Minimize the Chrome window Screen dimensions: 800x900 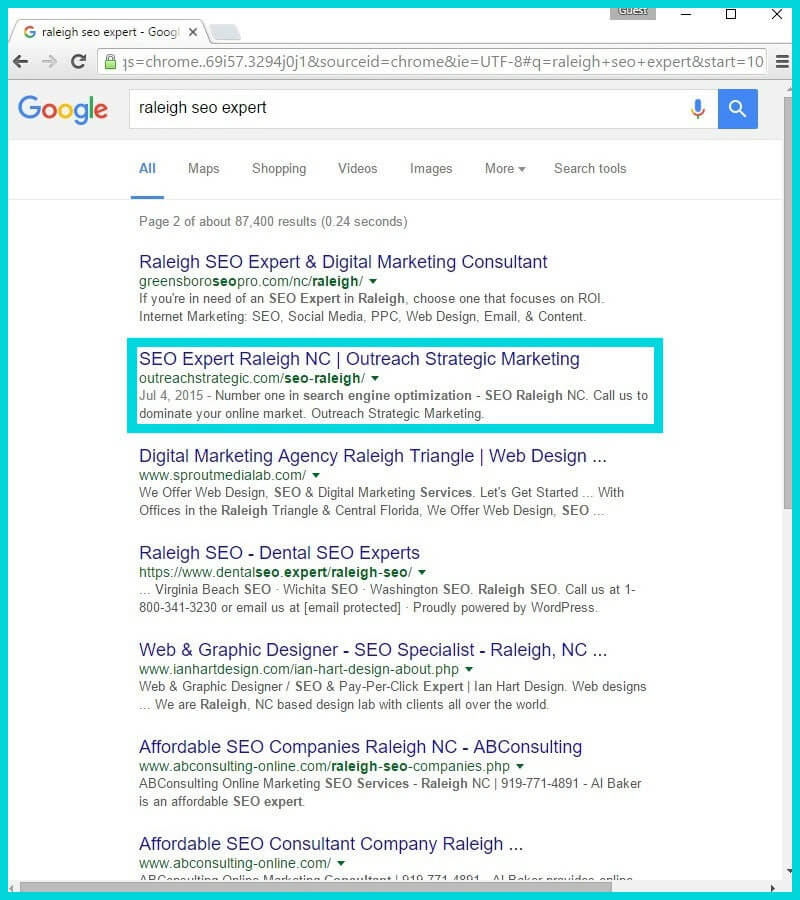pos(686,14)
